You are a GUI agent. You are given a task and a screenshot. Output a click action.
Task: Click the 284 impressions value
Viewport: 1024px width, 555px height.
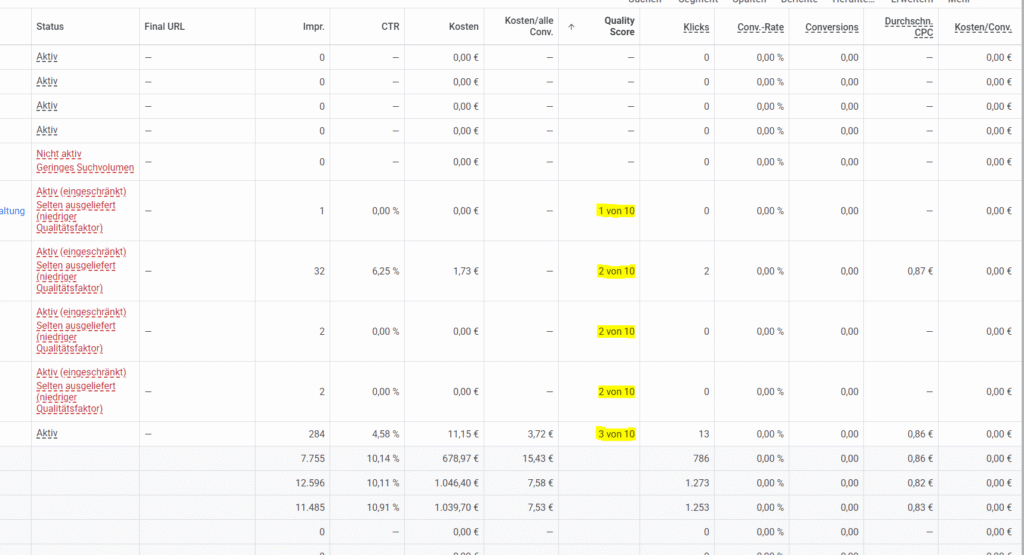coord(317,434)
